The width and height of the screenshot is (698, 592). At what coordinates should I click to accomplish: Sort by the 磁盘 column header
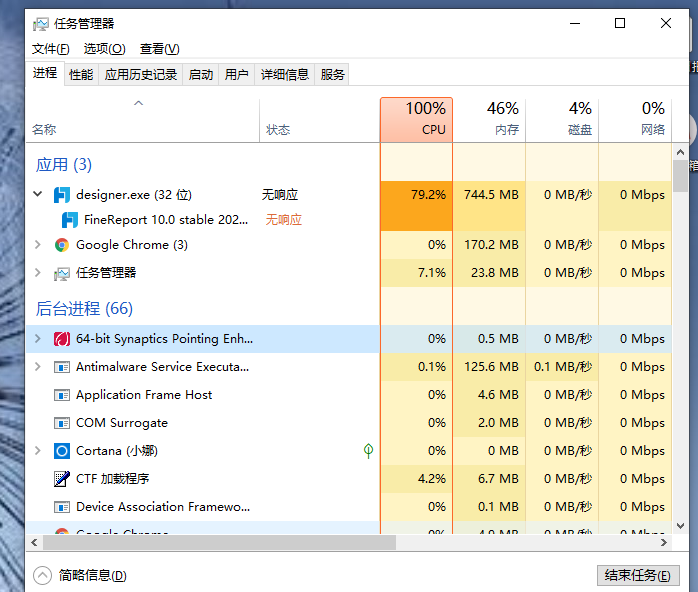point(562,120)
